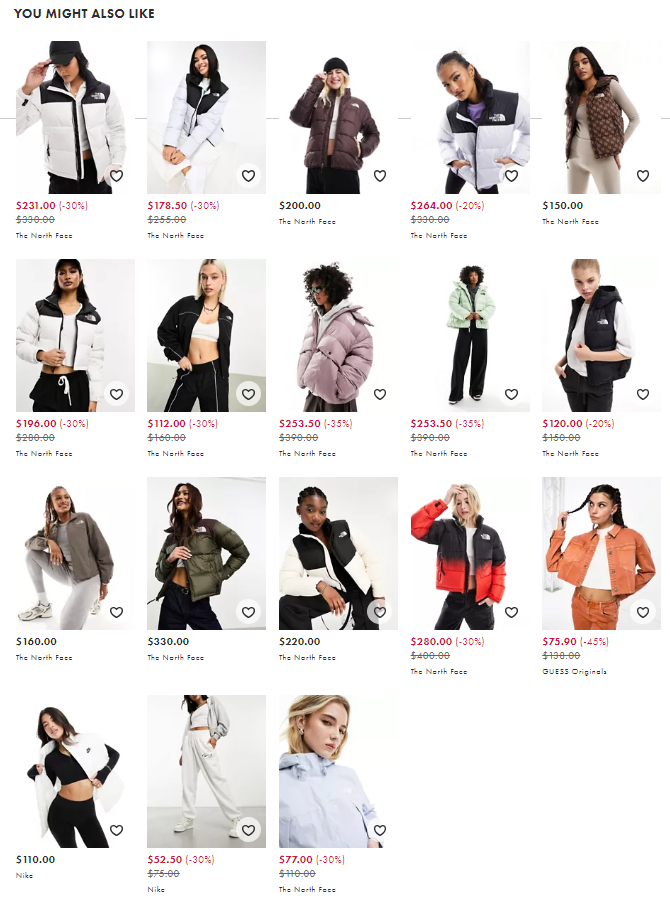
Task: Save the $264.00 North Face jacket via its heart icon
Action: [x=511, y=176]
